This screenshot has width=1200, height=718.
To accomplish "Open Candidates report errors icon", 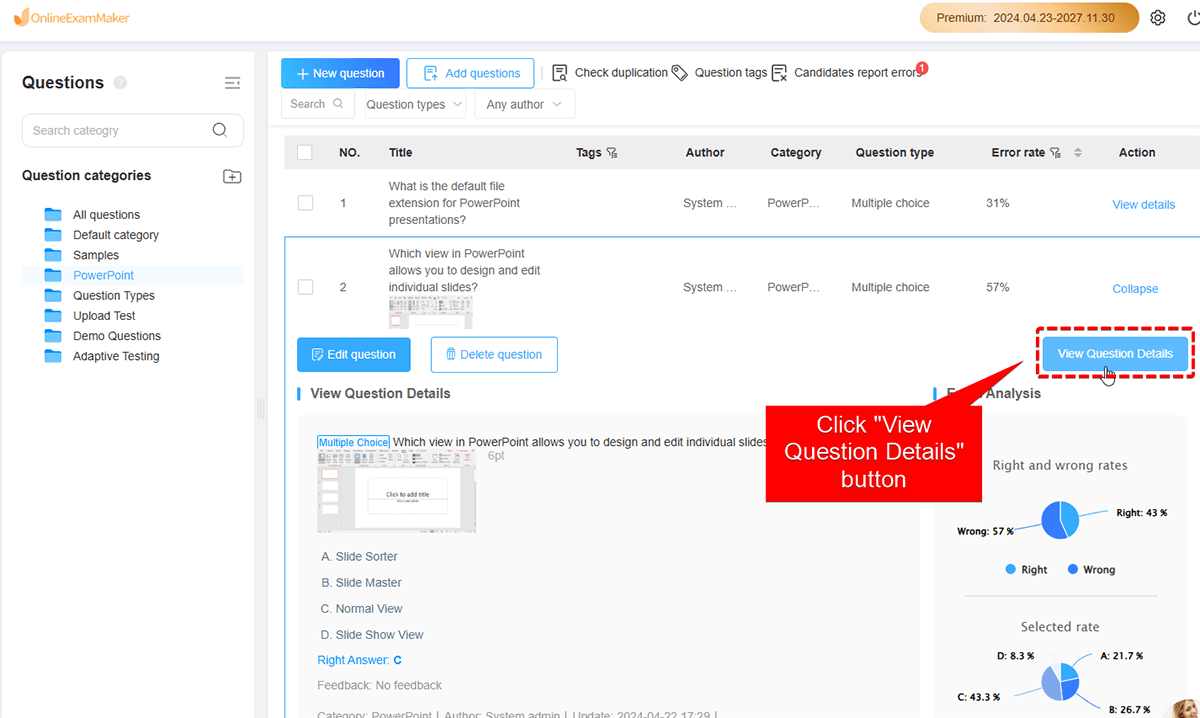I will (780, 73).
